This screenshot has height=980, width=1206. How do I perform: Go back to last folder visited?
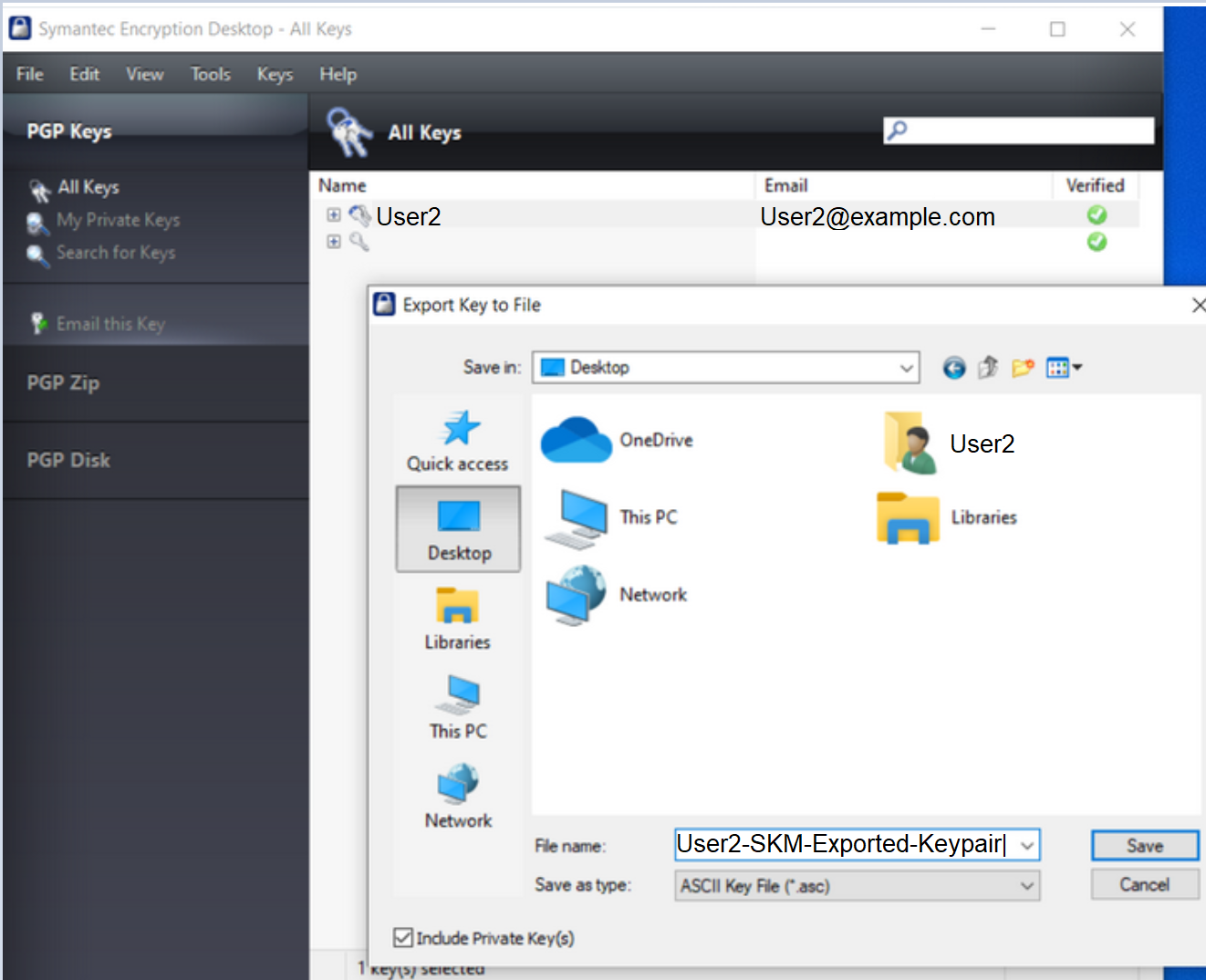(x=954, y=368)
